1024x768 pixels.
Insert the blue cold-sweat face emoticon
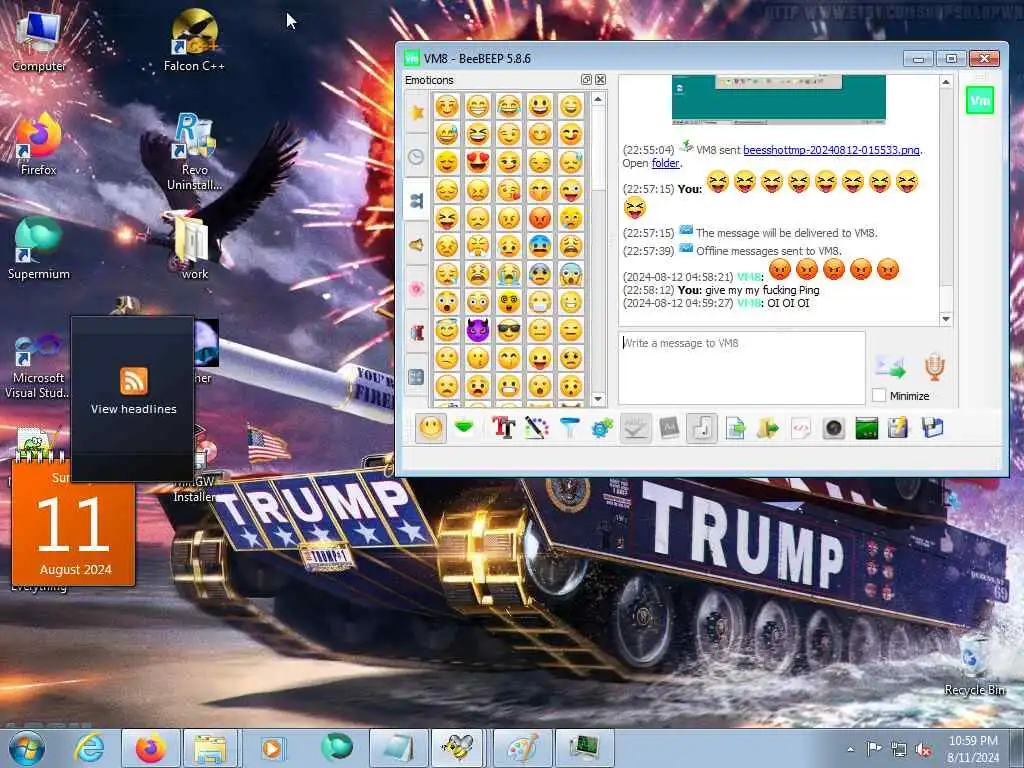539,246
